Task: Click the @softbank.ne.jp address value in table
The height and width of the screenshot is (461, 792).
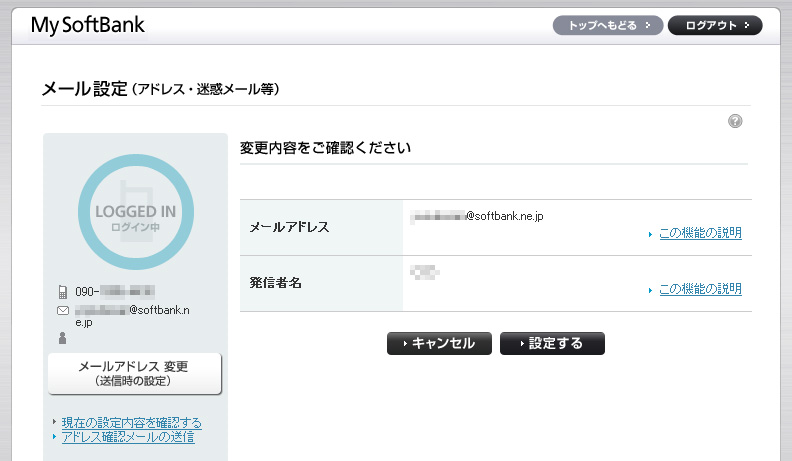Action: coord(477,216)
